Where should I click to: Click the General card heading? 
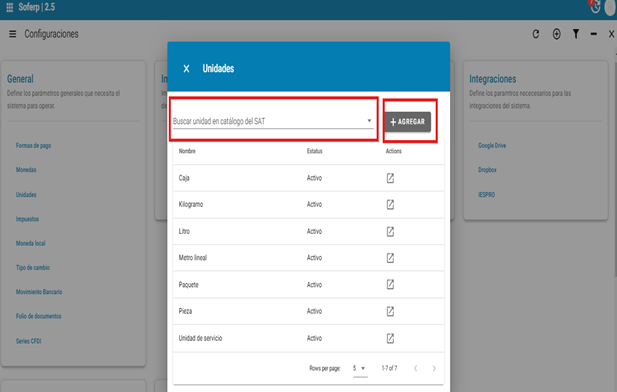[20, 79]
